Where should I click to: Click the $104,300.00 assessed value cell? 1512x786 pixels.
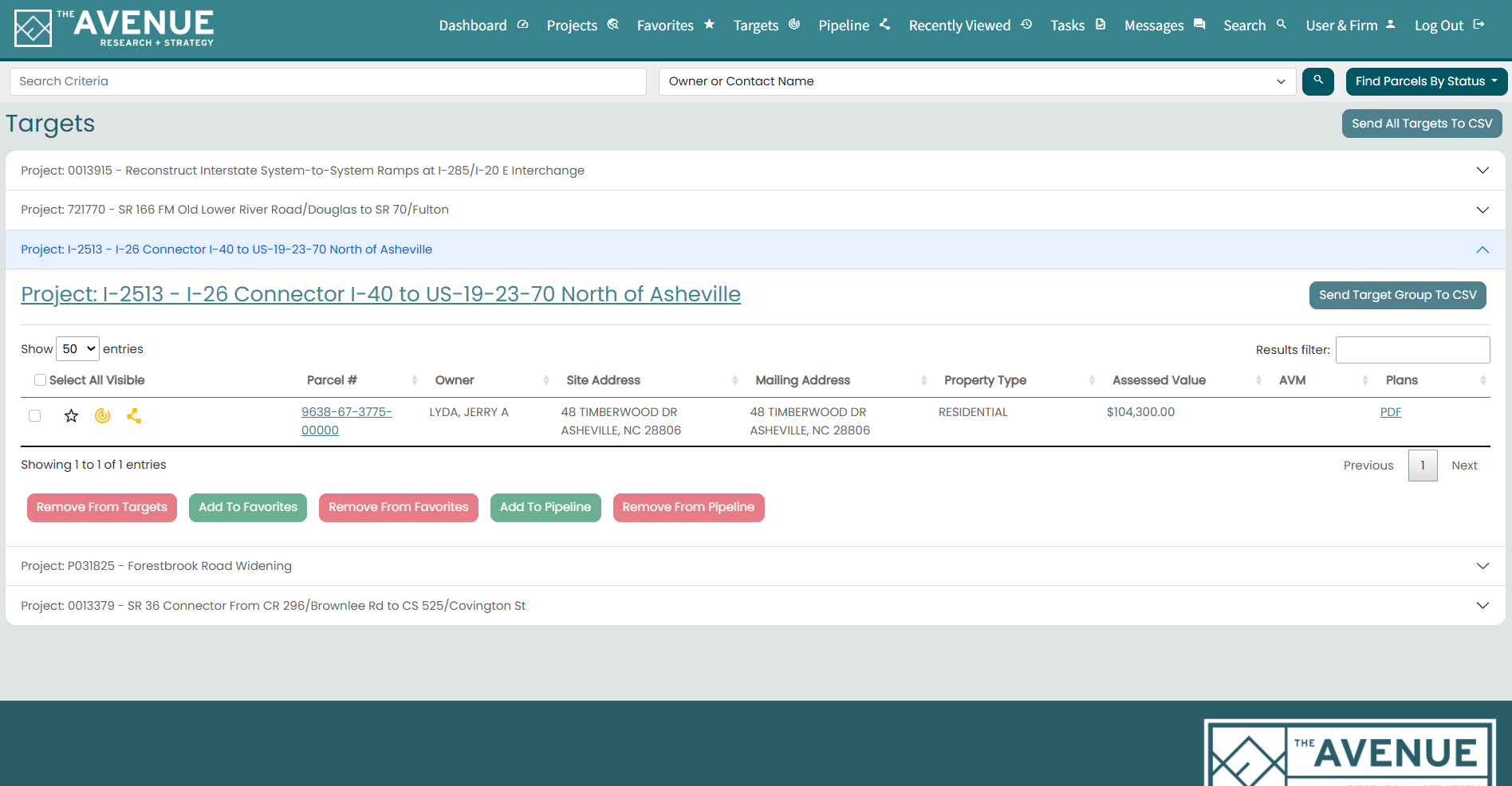coord(1140,412)
